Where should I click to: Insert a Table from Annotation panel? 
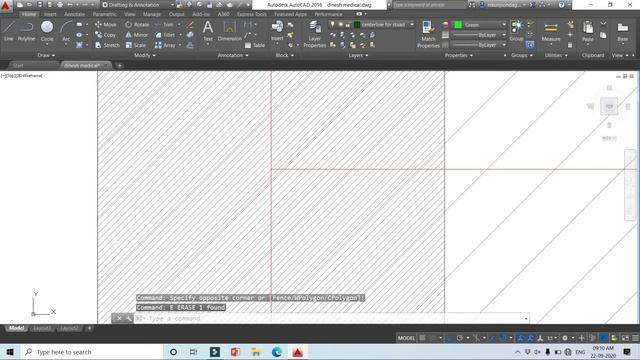coord(255,45)
